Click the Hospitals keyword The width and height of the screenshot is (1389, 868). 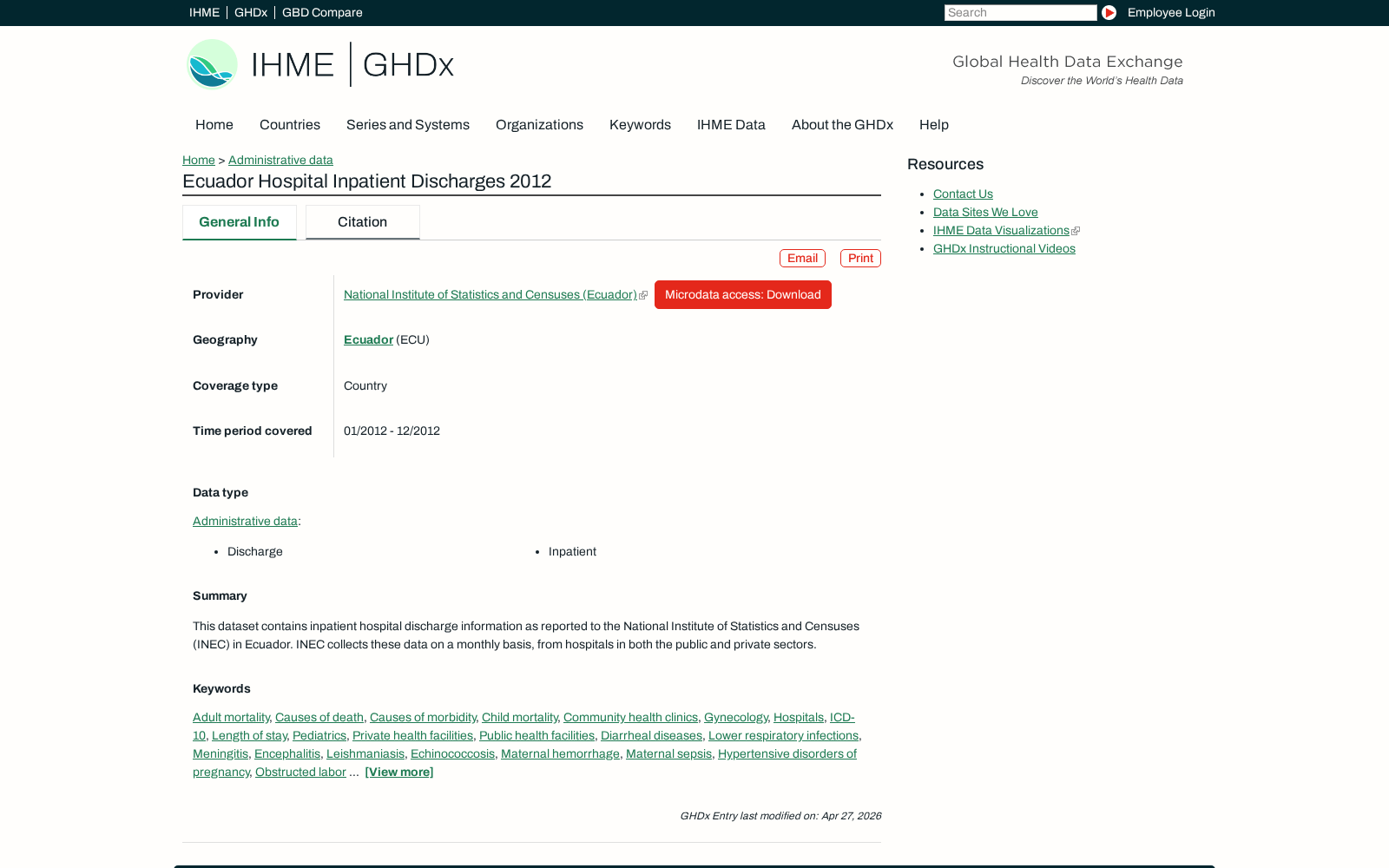coord(799,718)
